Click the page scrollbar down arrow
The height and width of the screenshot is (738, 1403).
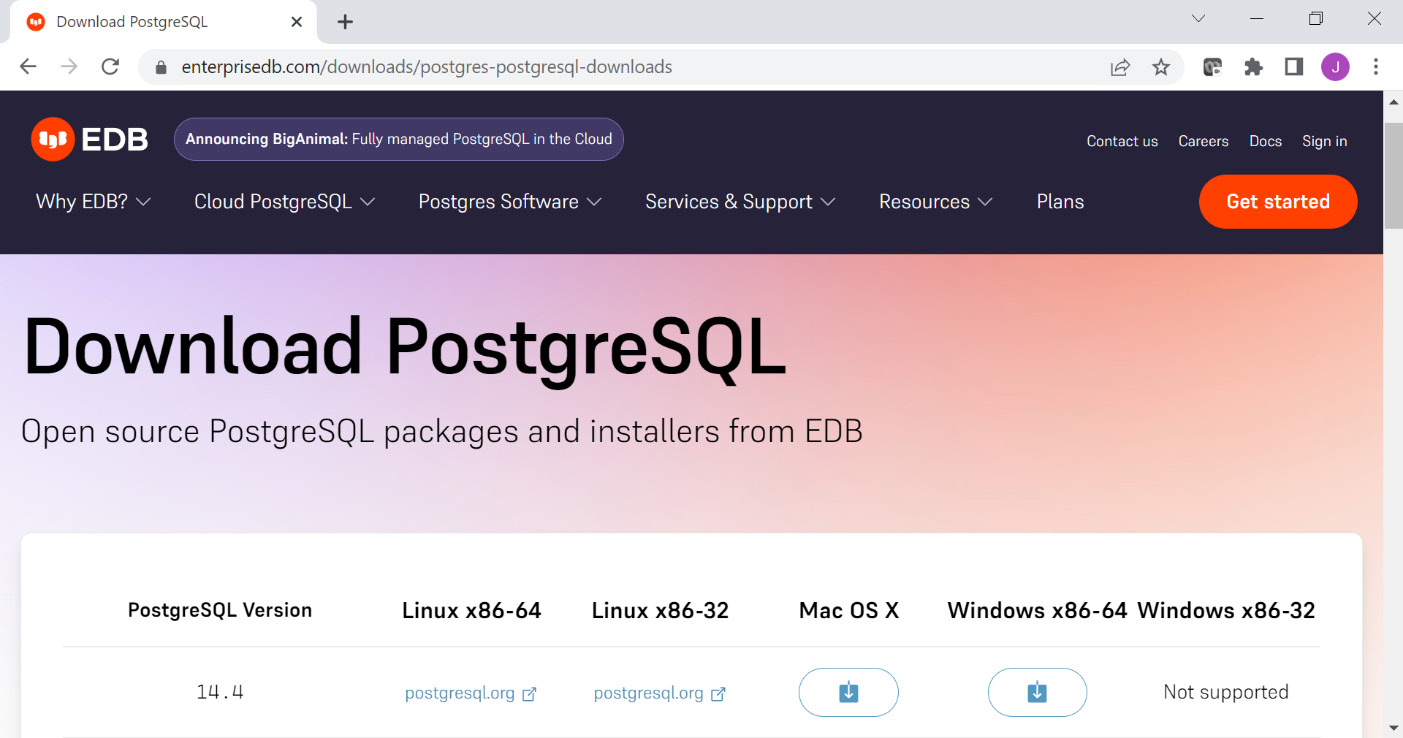(1393, 727)
